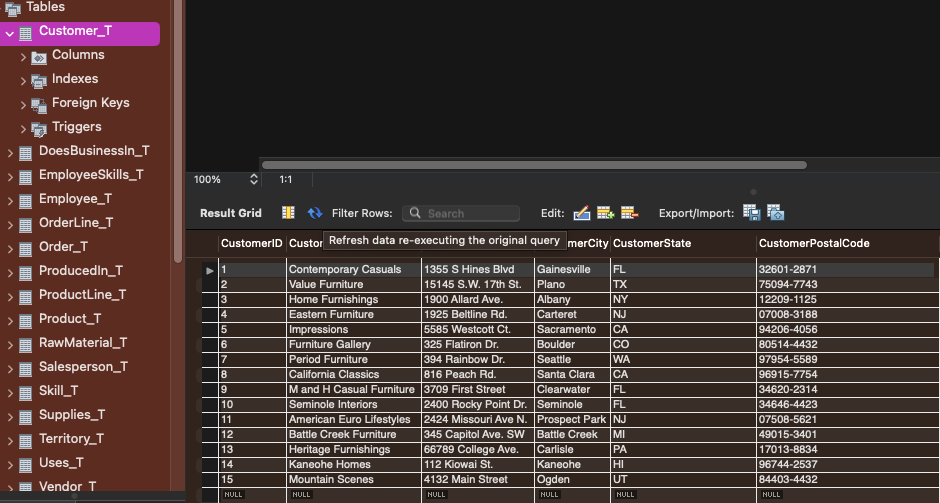Click the 1900 Allard Ave. address cell

click(x=478, y=299)
